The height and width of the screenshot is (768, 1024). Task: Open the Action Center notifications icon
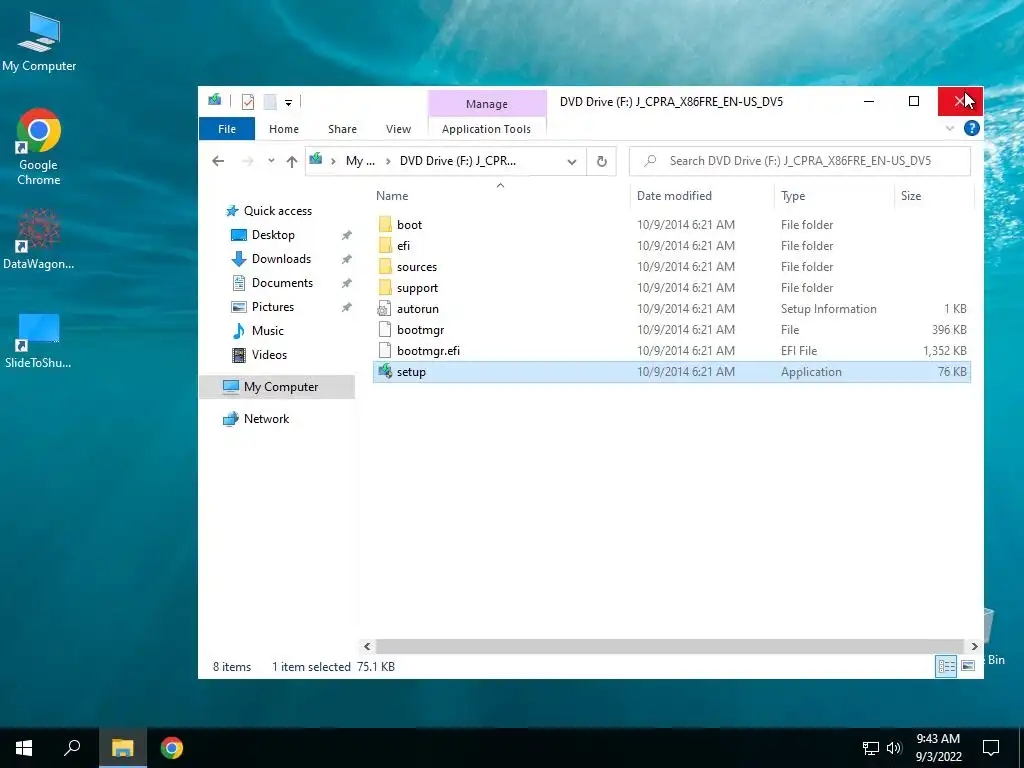991,748
